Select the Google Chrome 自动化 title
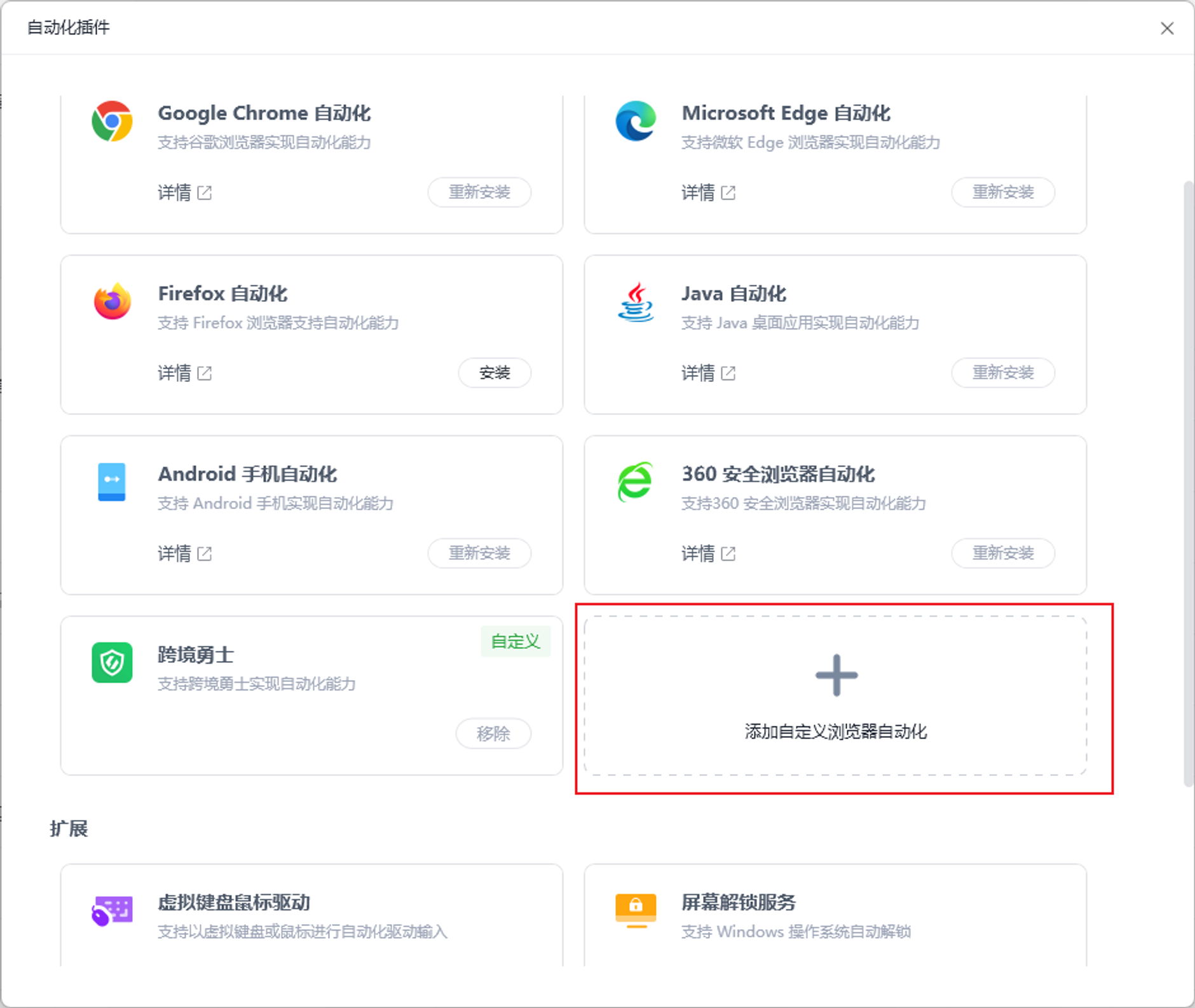1195x1008 pixels. click(264, 113)
